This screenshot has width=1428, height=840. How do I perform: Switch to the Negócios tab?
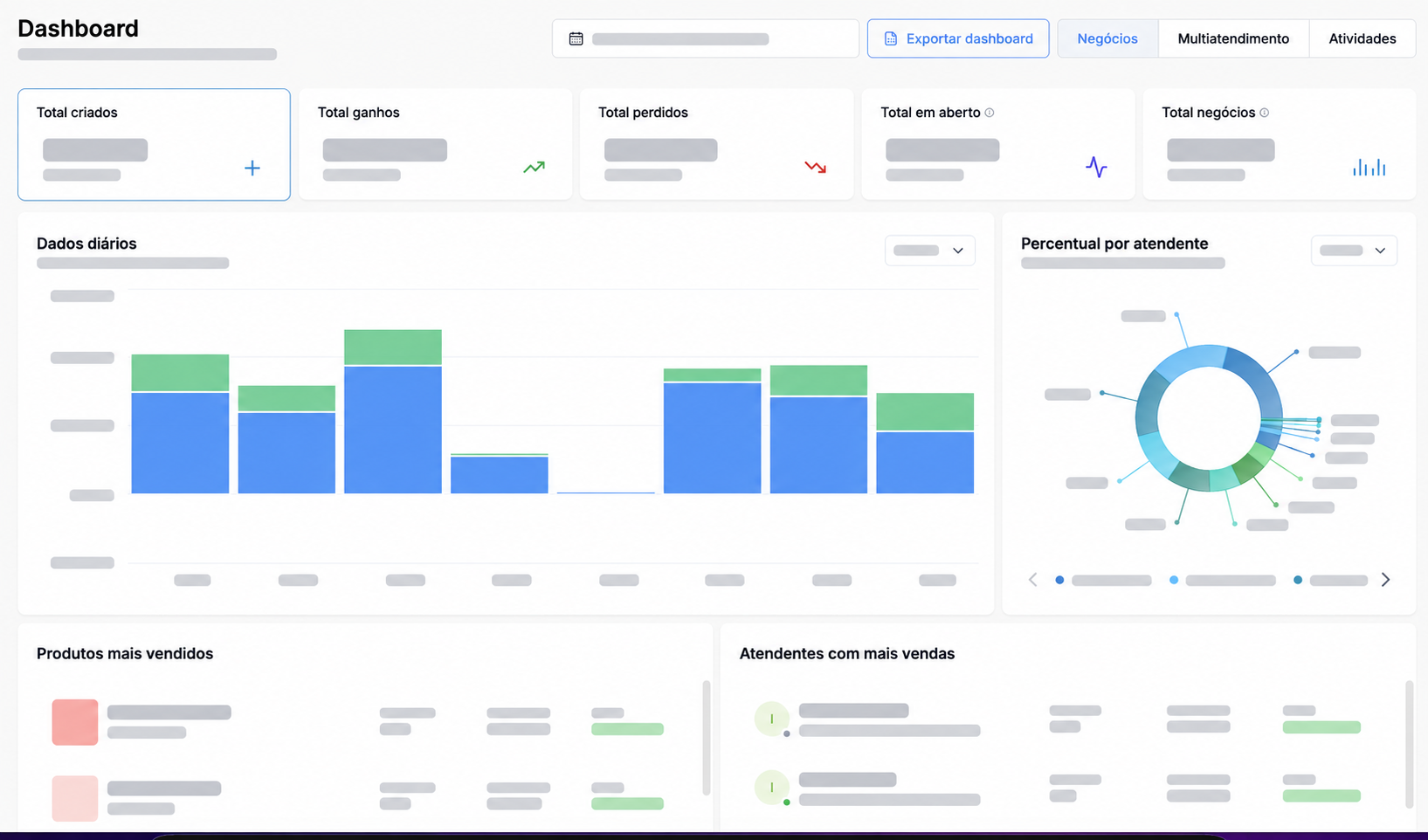coord(1107,38)
